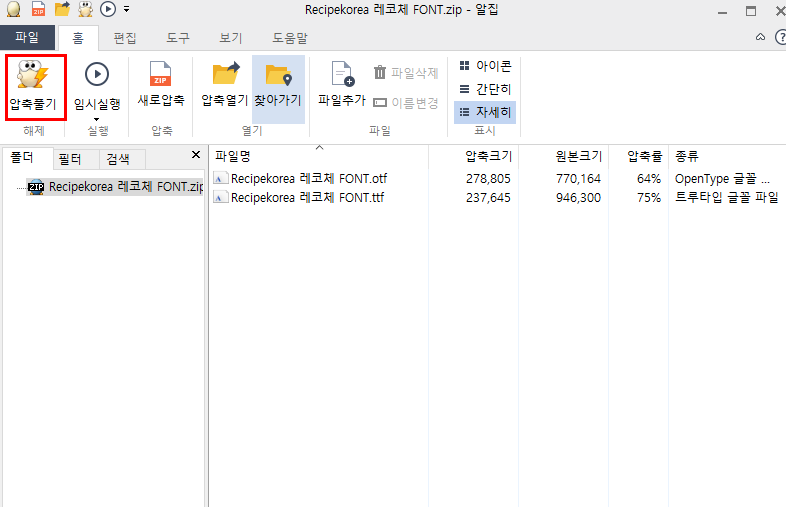Click the 찾아가기 folder location icon
786x507 pixels.
pos(278,75)
